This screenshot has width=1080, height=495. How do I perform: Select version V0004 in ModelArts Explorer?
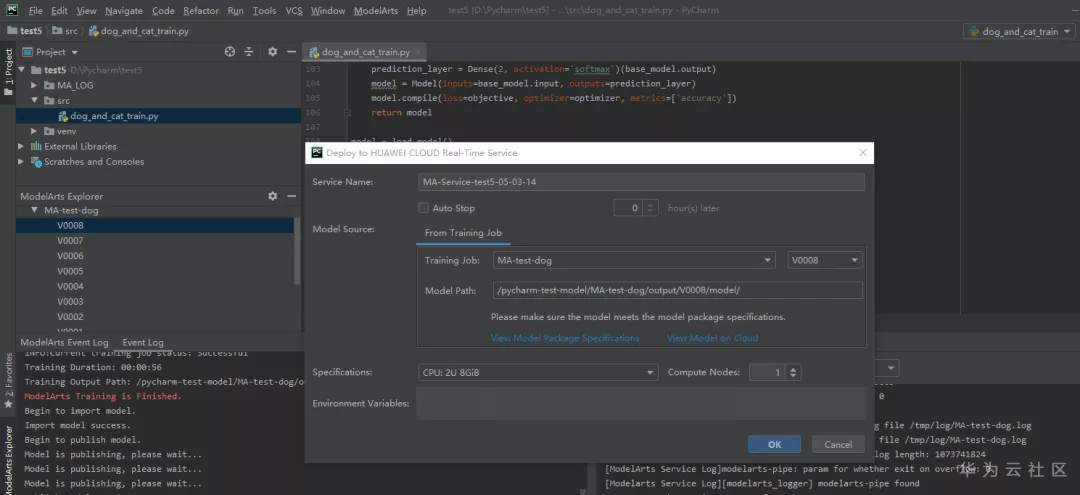[x=70, y=286]
